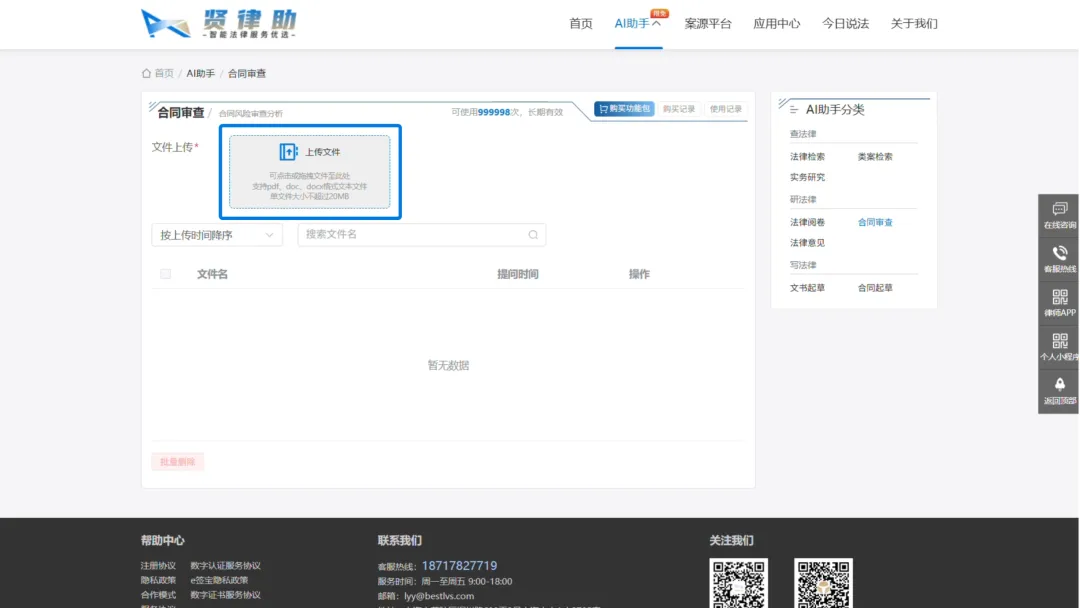
Task: Click the hotline number 18717827719
Action: [459, 565]
